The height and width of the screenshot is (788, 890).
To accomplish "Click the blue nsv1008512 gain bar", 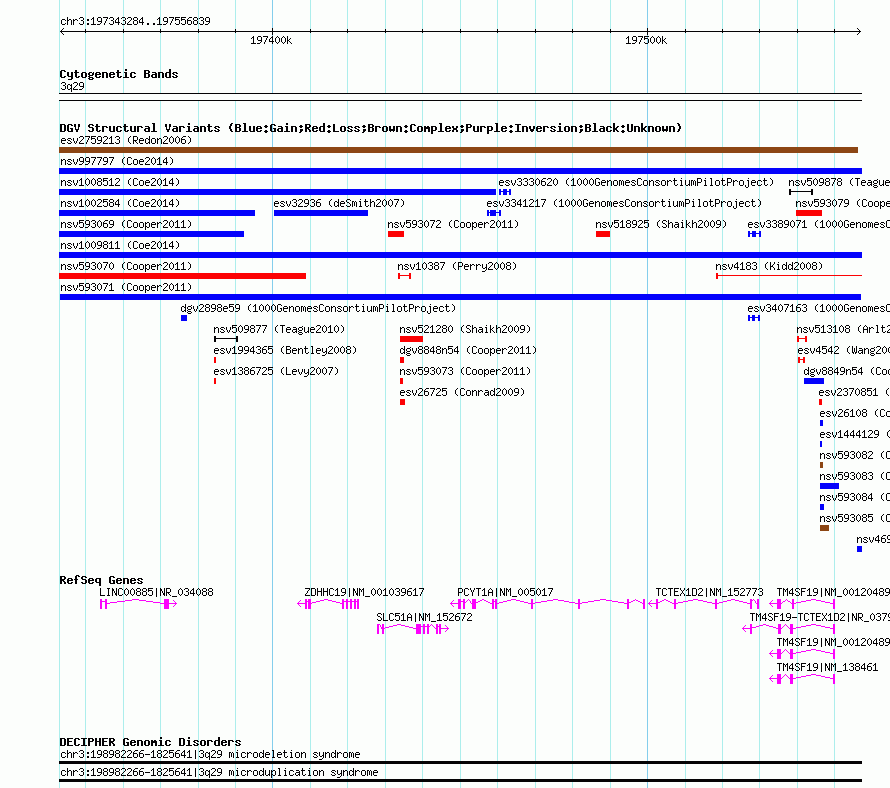I will tap(278, 192).
